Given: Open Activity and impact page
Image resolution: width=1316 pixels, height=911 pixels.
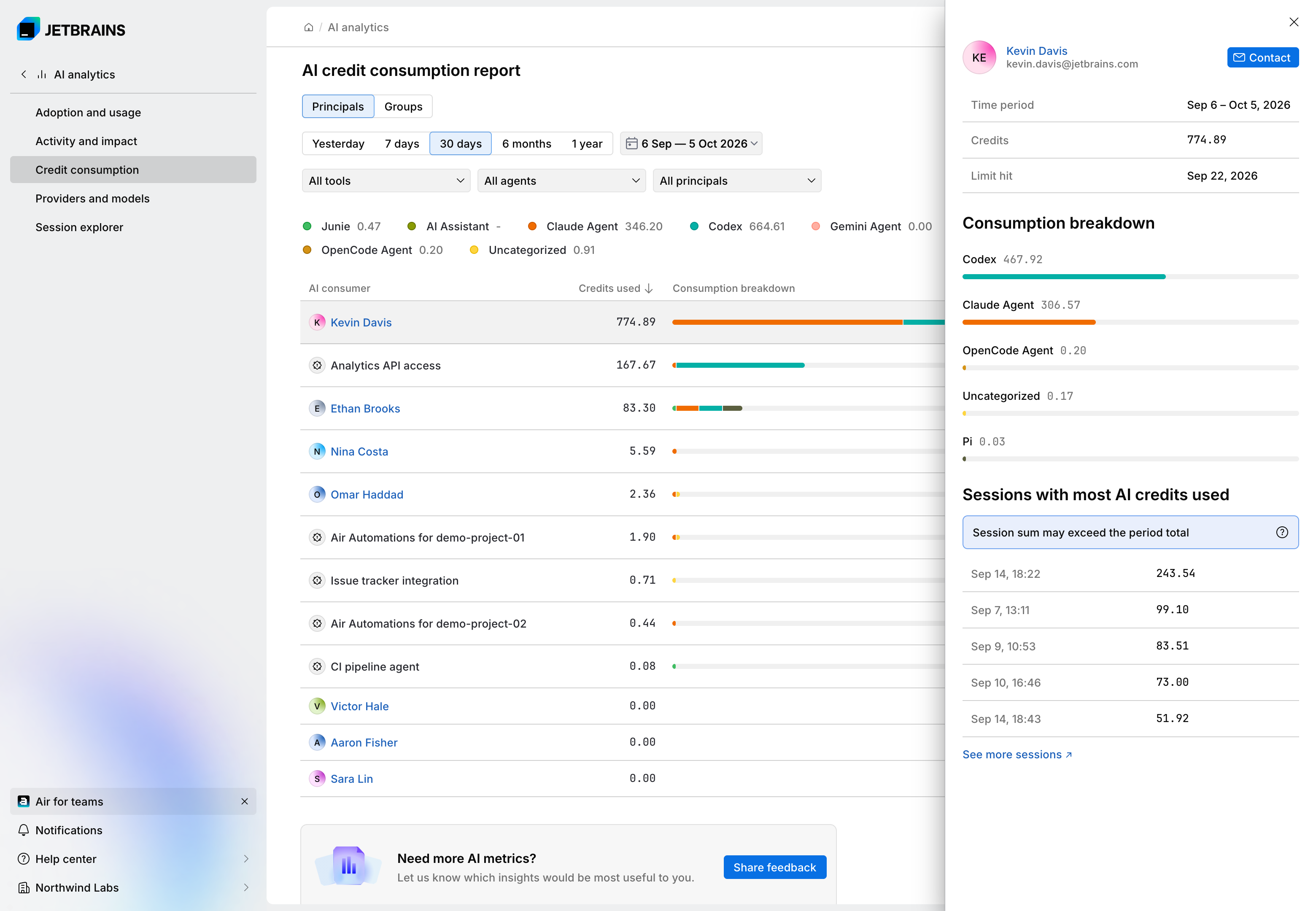Looking at the screenshot, I should click(133, 141).
